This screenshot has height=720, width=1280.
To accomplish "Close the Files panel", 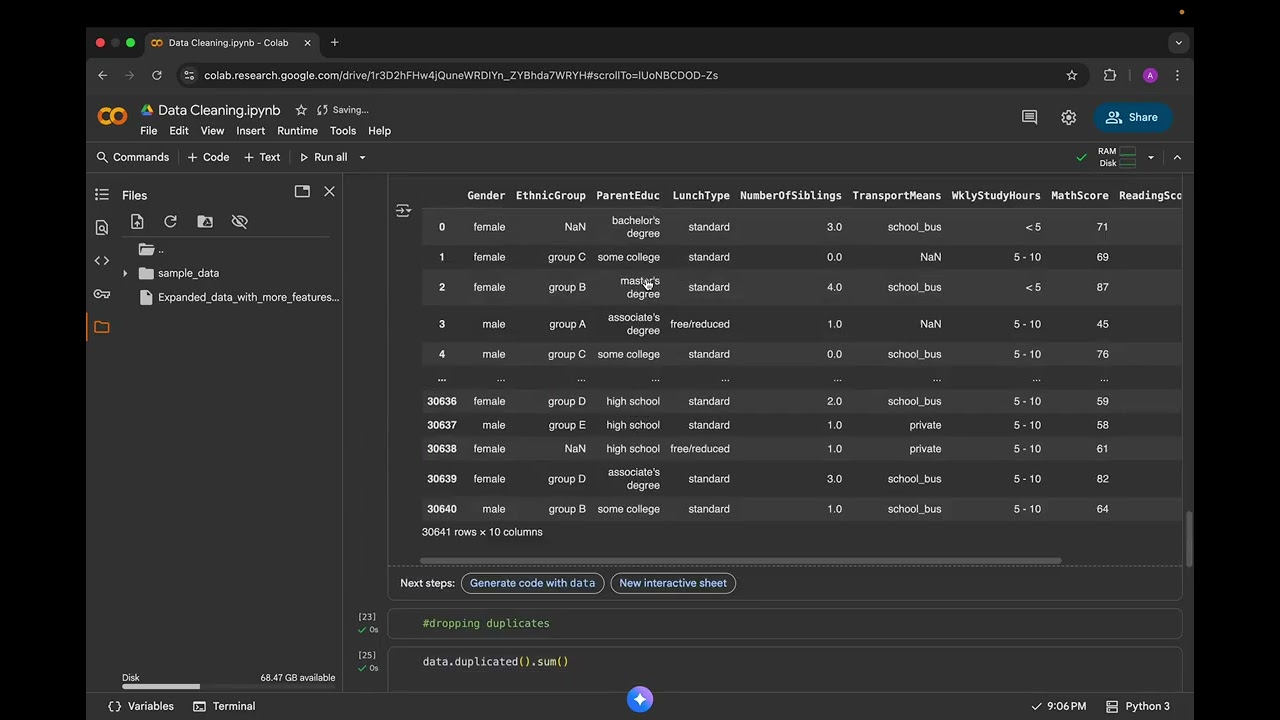I will 329,191.
